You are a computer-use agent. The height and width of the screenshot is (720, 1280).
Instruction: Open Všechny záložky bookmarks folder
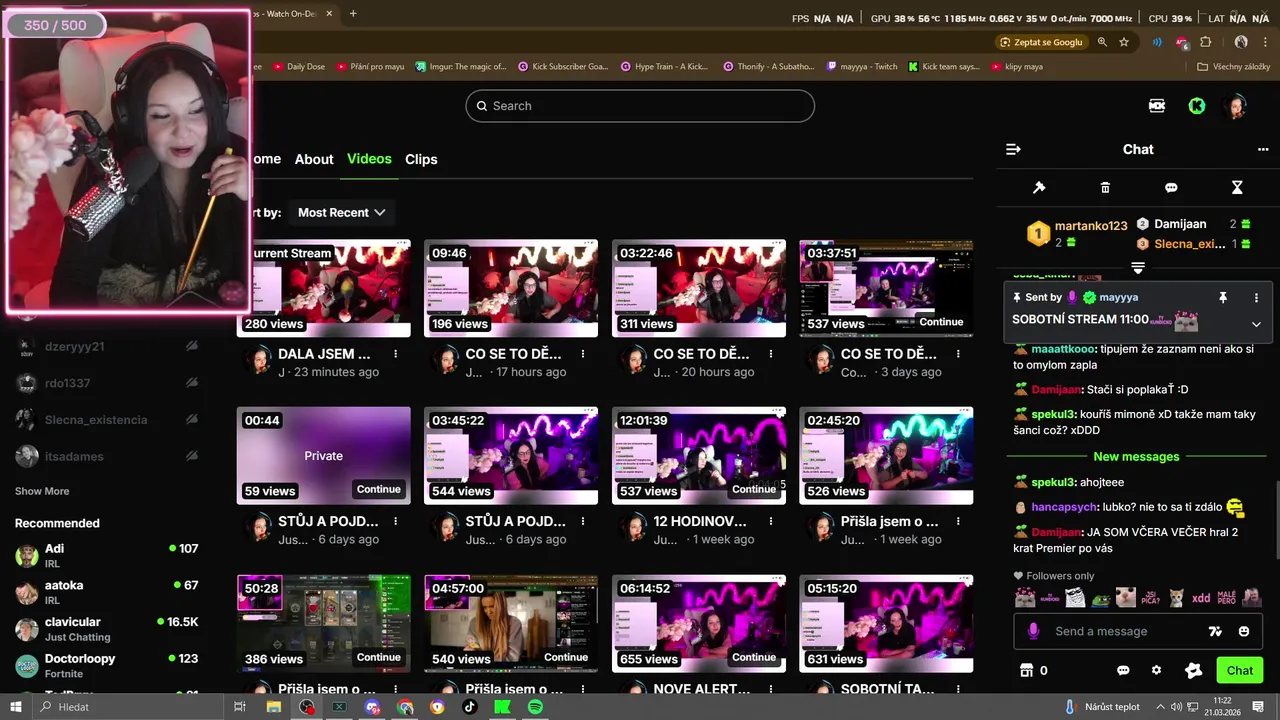pos(1233,67)
